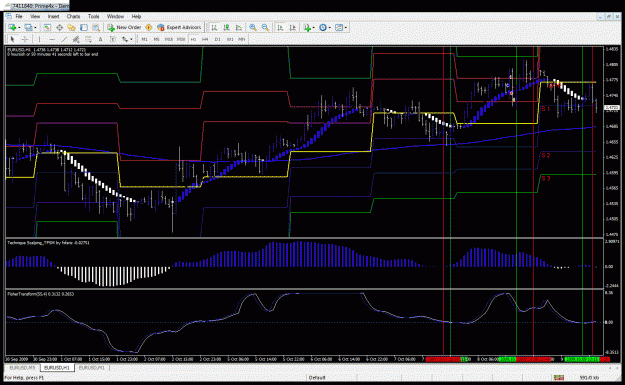The width and height of the screenshot is (625, 385).
Task: Open the Charts menu
Action: coord(73,16)
